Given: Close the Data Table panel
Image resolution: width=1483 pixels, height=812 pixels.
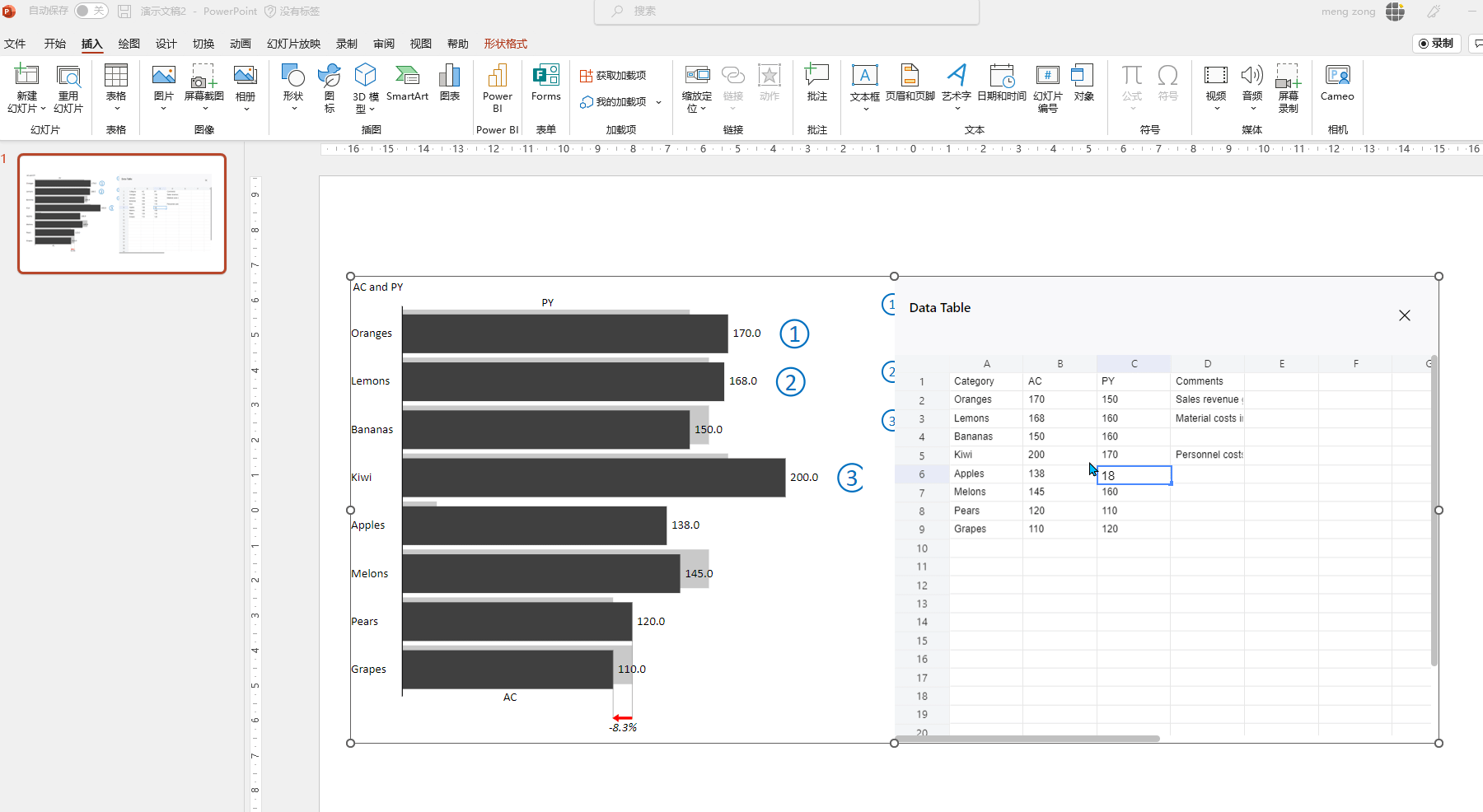Looking at the screenshot, I should point(1404,315).
